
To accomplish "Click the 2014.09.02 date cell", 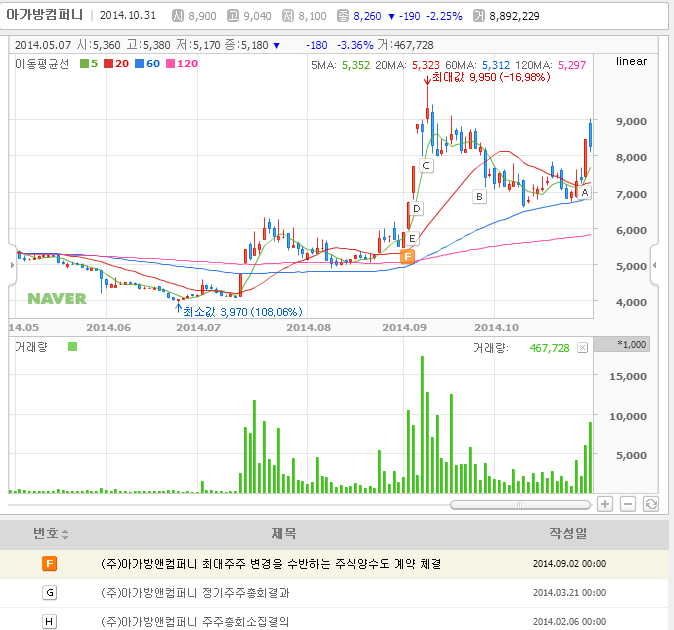I will (x=569, y=563).
